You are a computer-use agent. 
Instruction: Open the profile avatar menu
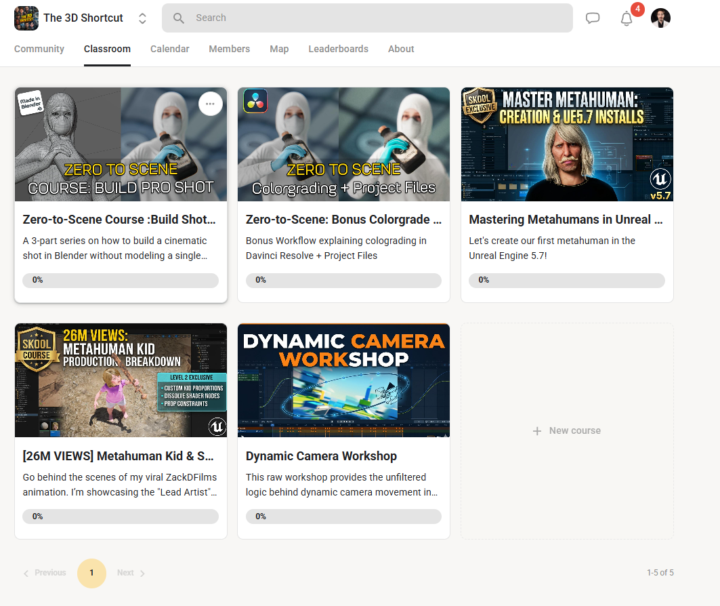pos(660,18)
